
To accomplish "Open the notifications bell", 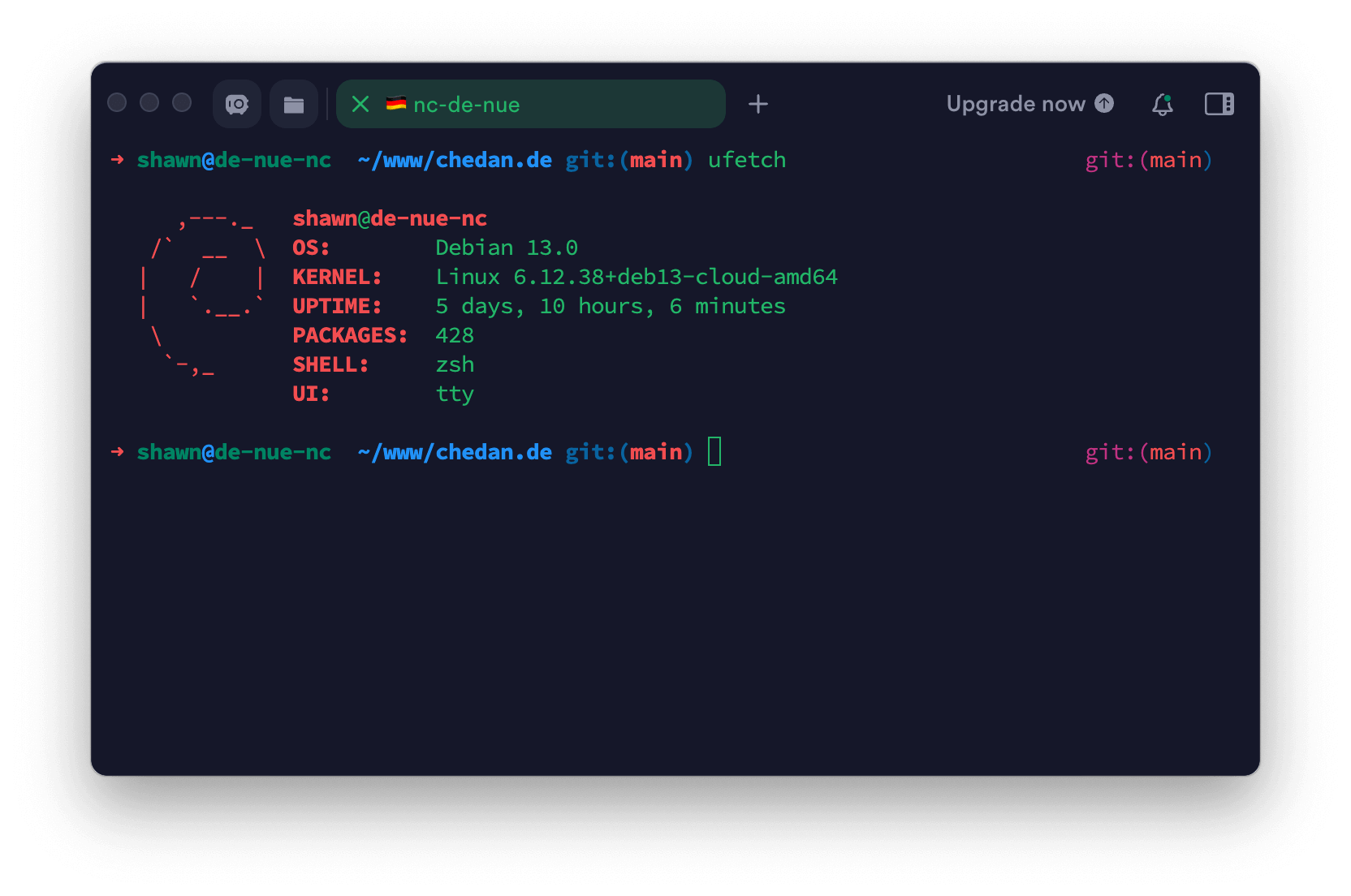I will pos(1163,104).
